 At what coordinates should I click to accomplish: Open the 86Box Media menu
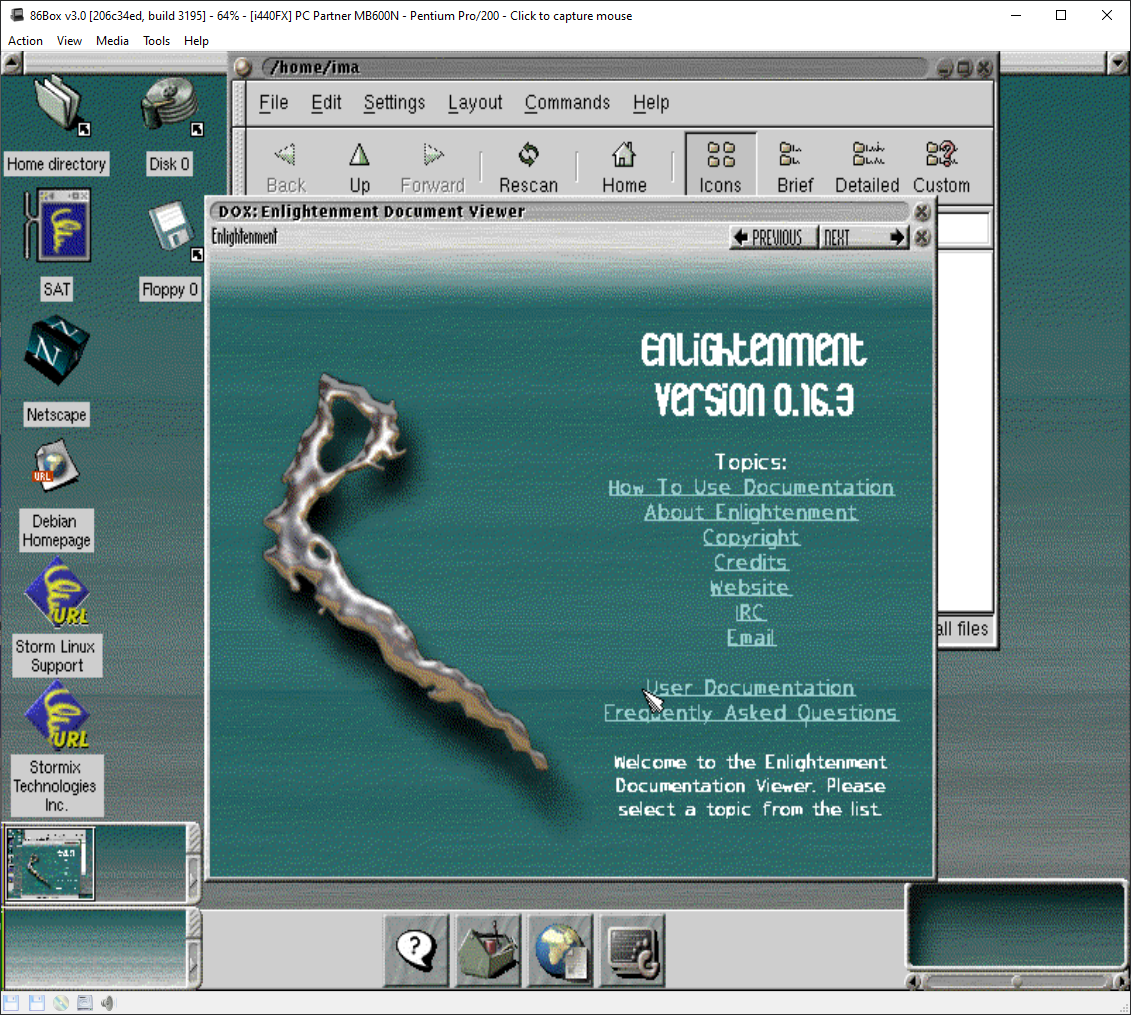click(x=113, y=41)
